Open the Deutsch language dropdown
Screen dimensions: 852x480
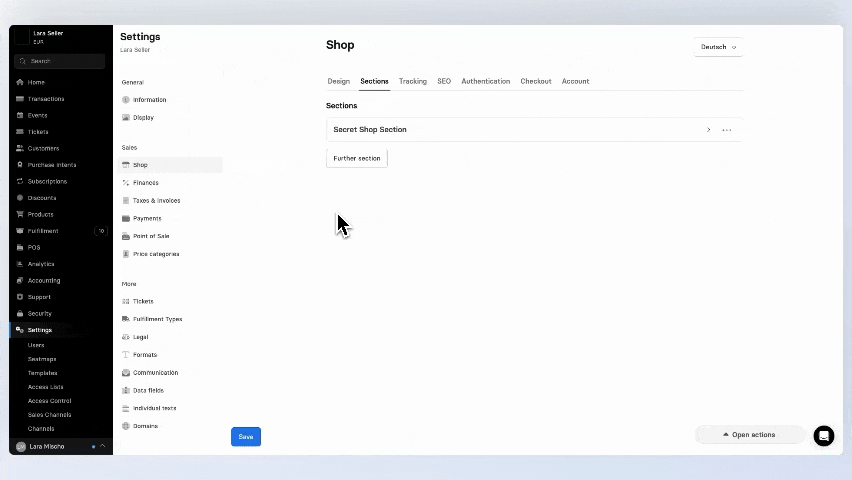pos(718,47)
